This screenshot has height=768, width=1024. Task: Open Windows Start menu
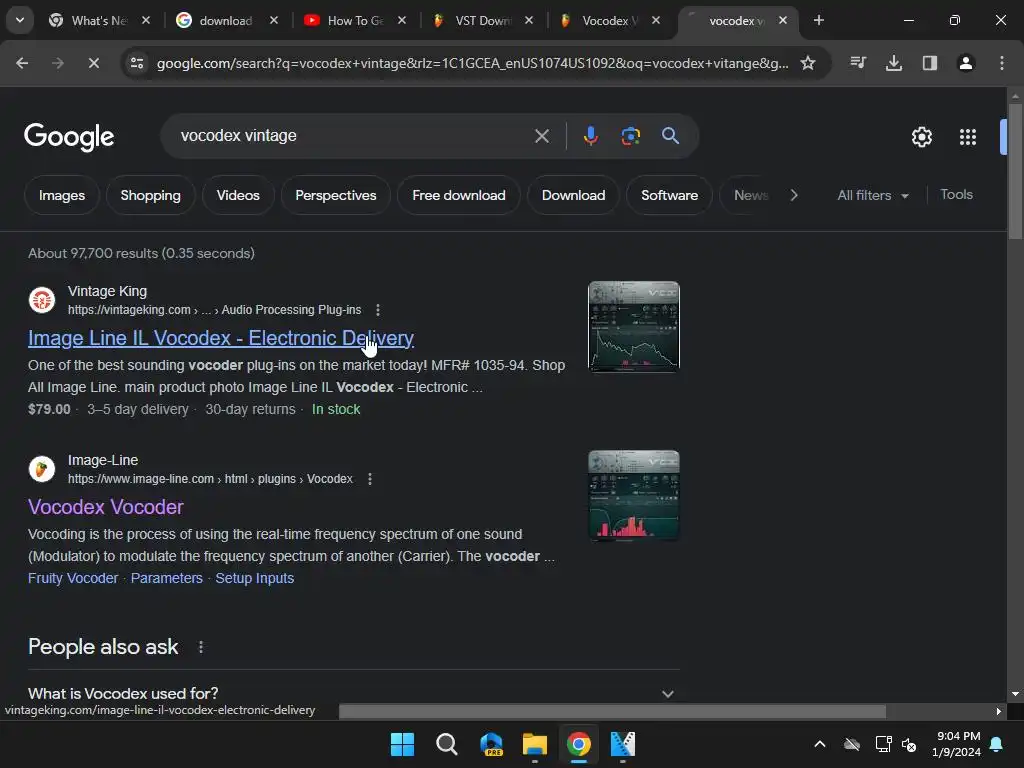[402, 744]
